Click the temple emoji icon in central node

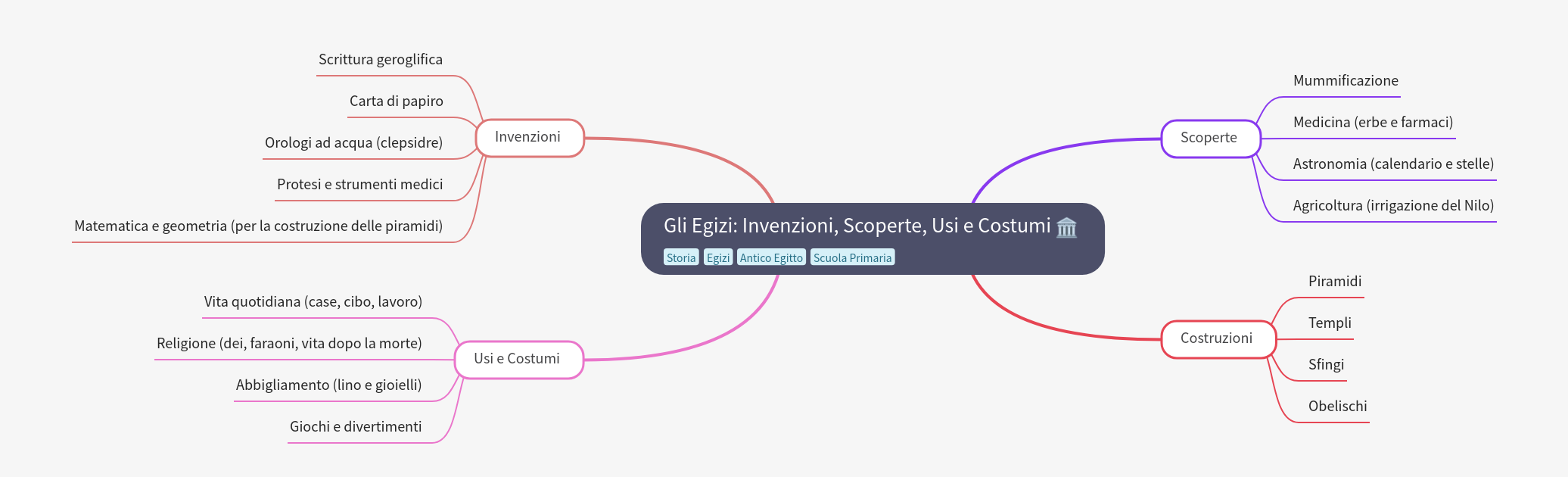[x=1066, y=226]
